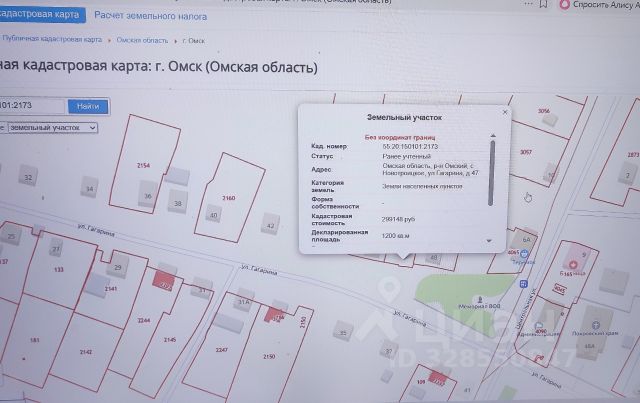Click the Мемориал ВОВ monument icon
The width and height of the screenshot is (640, 403).
tap(480, 300)
